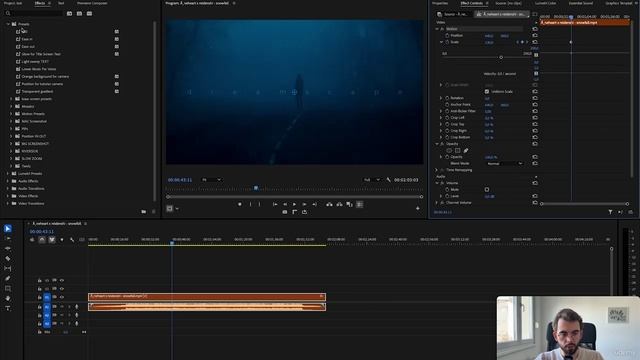Select the Hand tool
This screenshot has width=640, height=360.
pyautogui.click(x=8, y=298)
